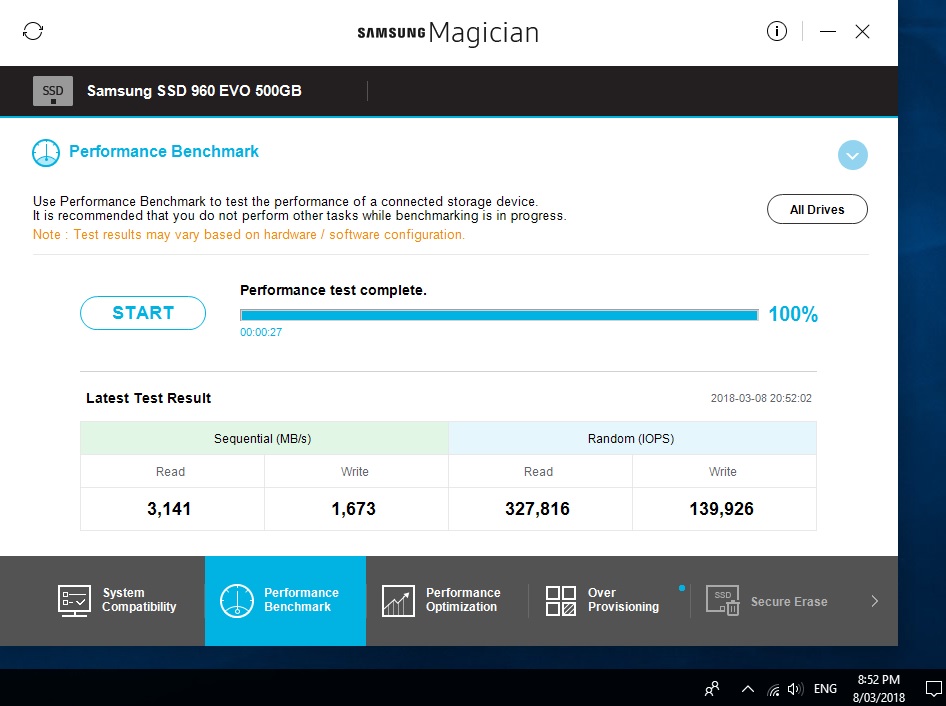Click the System Compatibility monitor icon
This screenshot has height=706, width=946.
(74, 601)
